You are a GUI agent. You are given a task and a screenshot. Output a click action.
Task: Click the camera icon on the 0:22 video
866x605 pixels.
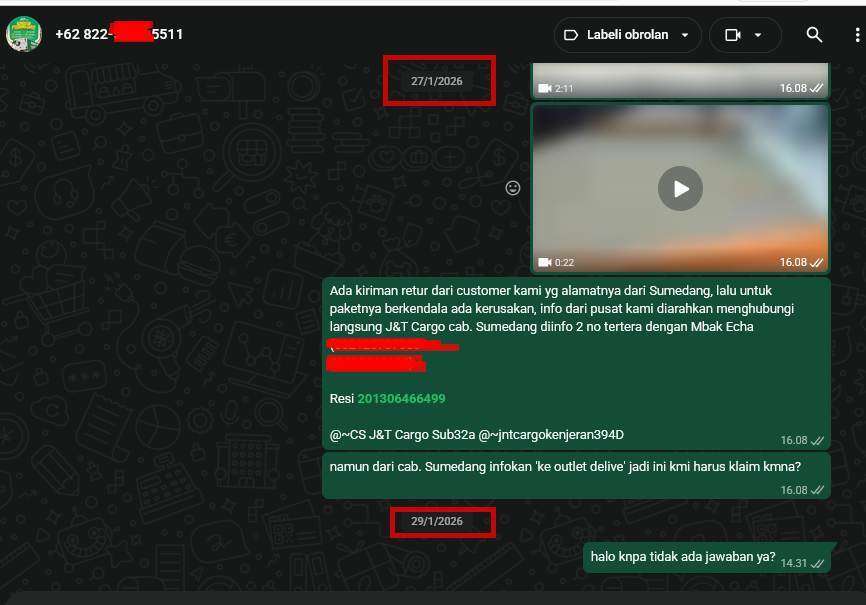[545, 262]
